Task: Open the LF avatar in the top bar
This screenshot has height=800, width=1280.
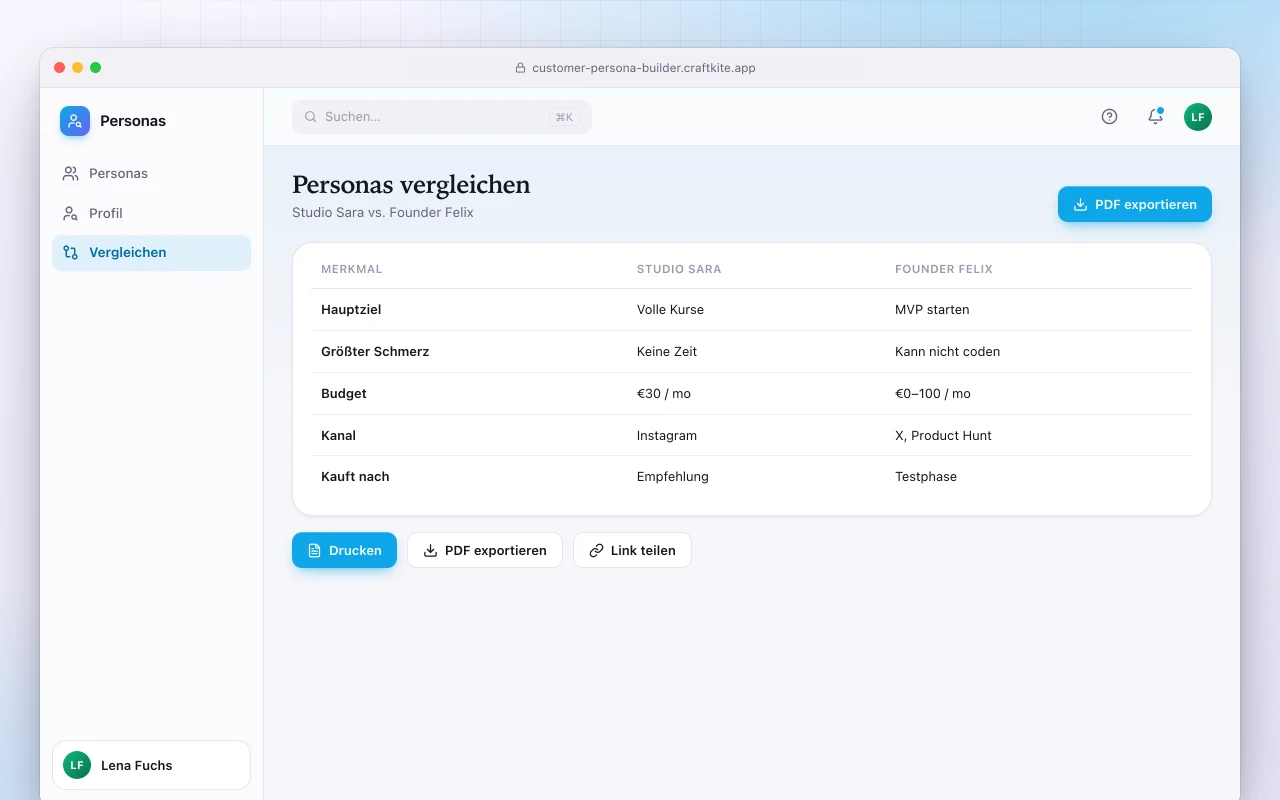Action: (1198, 117)
